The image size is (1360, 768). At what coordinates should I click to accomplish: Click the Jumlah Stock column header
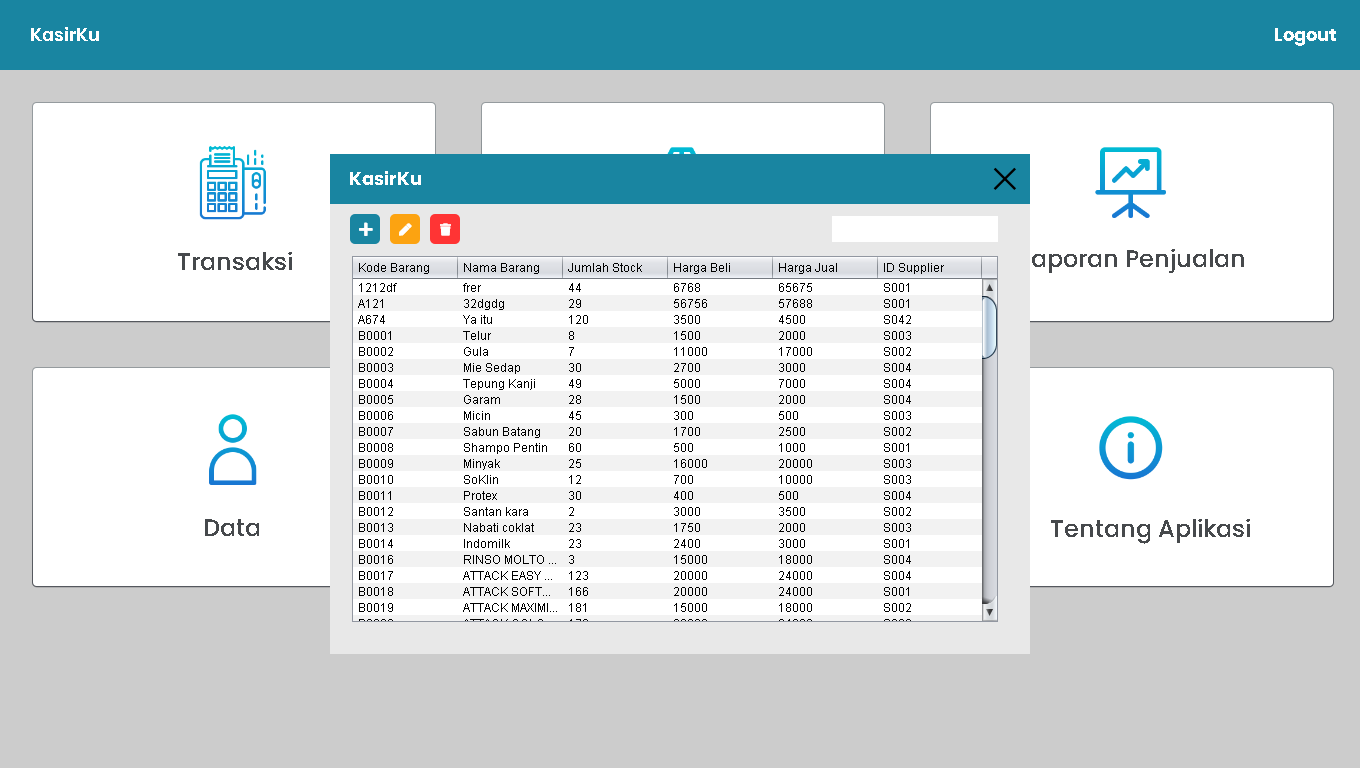tap(614, 268)
